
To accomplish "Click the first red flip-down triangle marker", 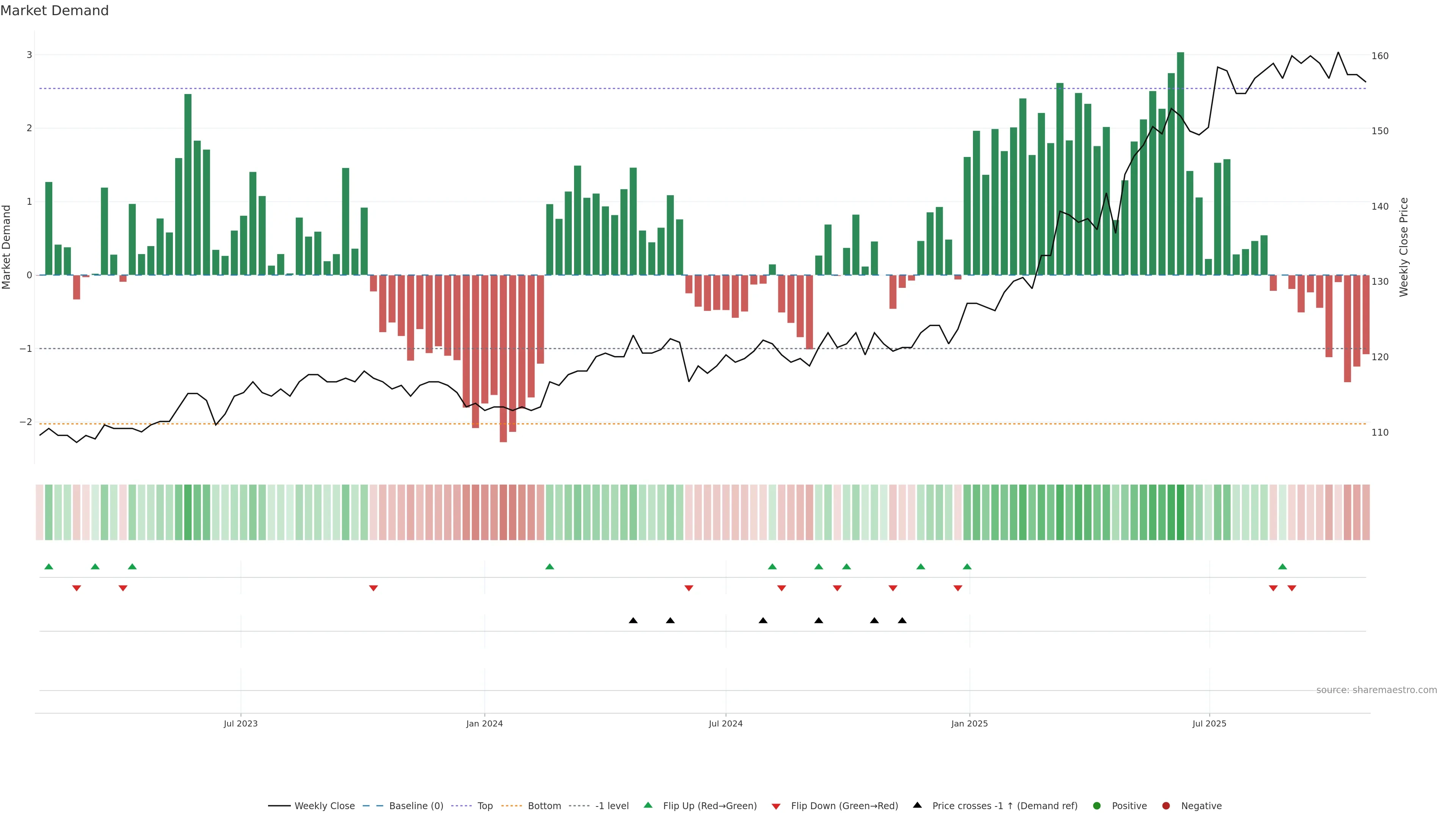I will point(76,588).
